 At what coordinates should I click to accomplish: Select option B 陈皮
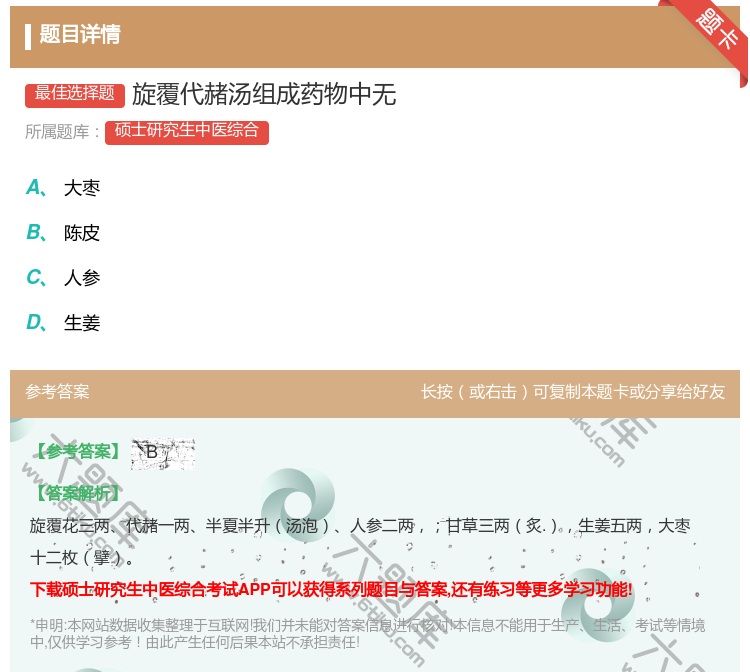81,233
